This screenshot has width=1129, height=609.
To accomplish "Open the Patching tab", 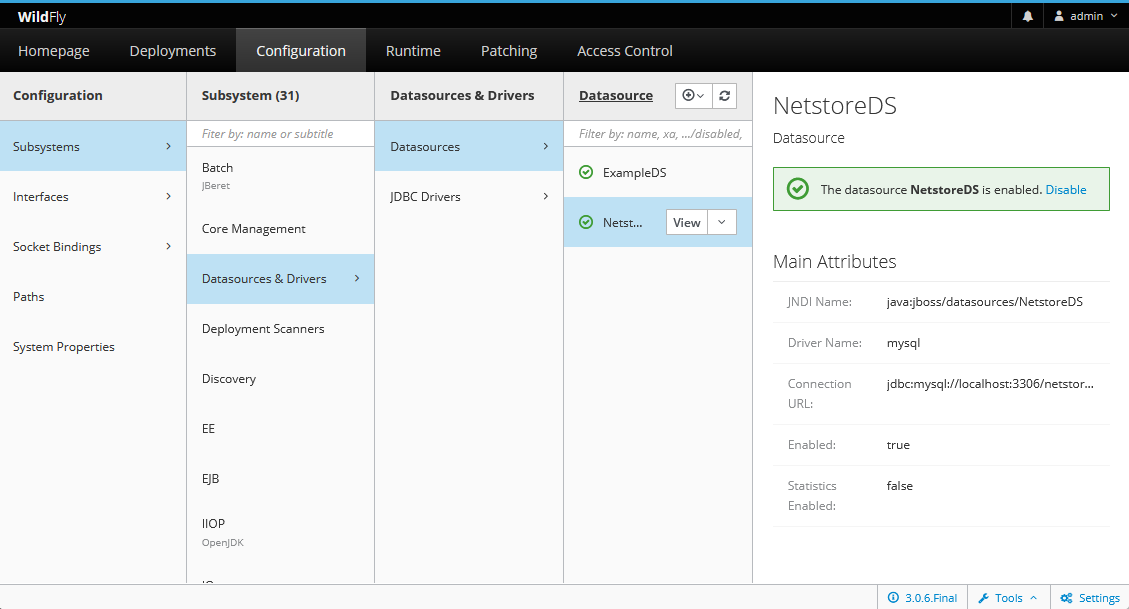I will coord(509,51).
